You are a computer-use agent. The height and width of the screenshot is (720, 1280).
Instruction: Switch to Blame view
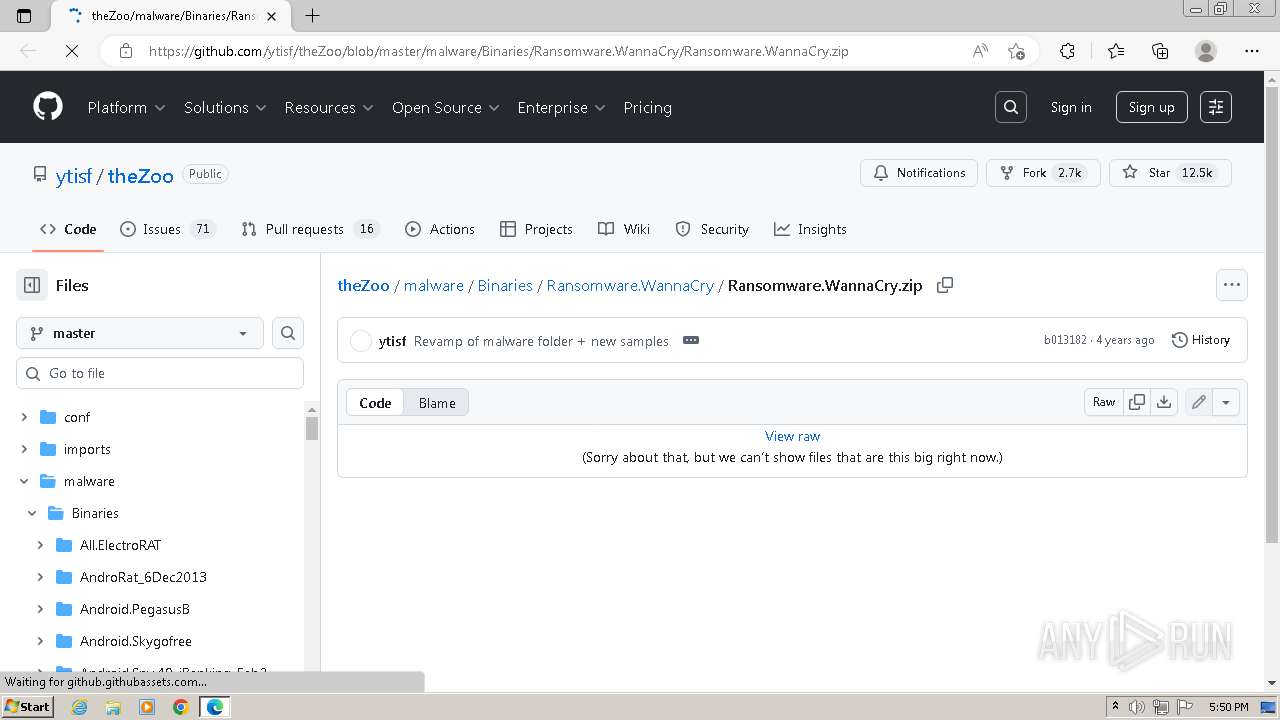point(437,403)
